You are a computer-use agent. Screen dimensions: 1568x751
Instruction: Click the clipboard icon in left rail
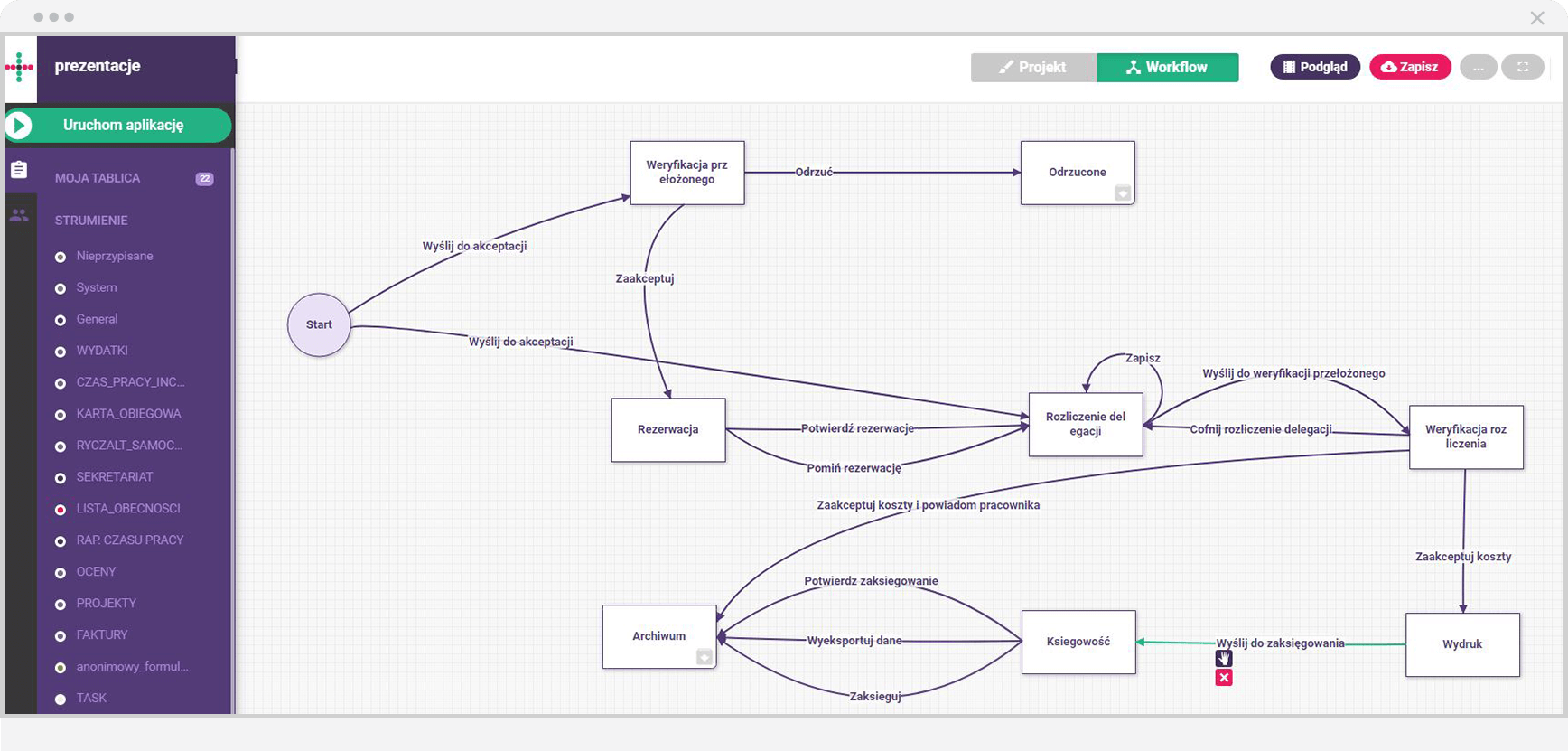click(19, 170)
